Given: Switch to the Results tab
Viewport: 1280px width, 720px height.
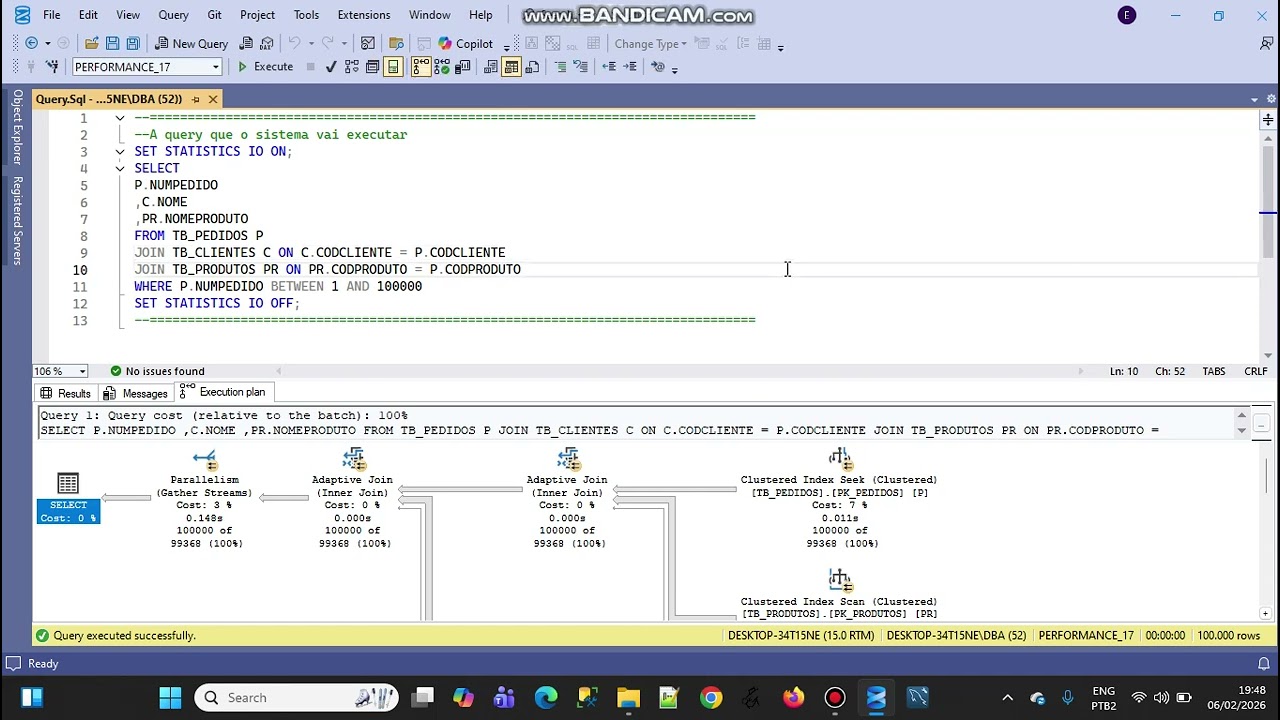Looking at the screenshot, I should pos(65,393).
